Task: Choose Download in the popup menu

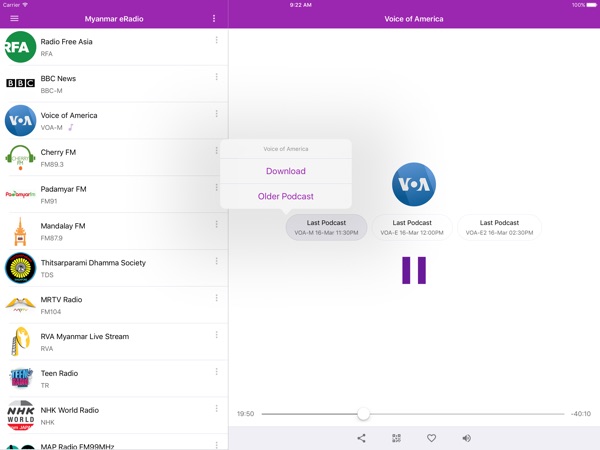Action: (286, 171)
